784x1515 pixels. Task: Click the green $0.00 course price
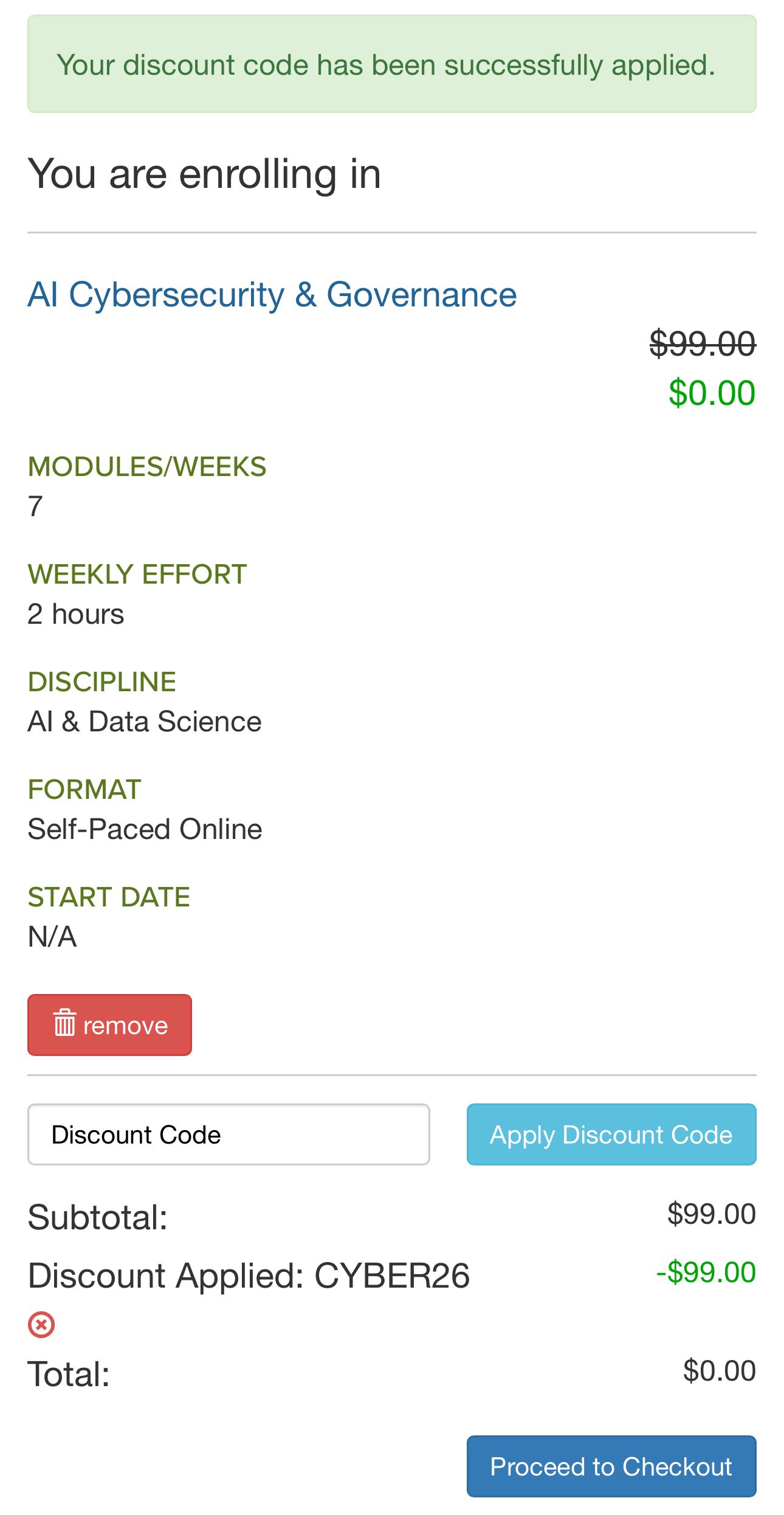click(712, 393)
